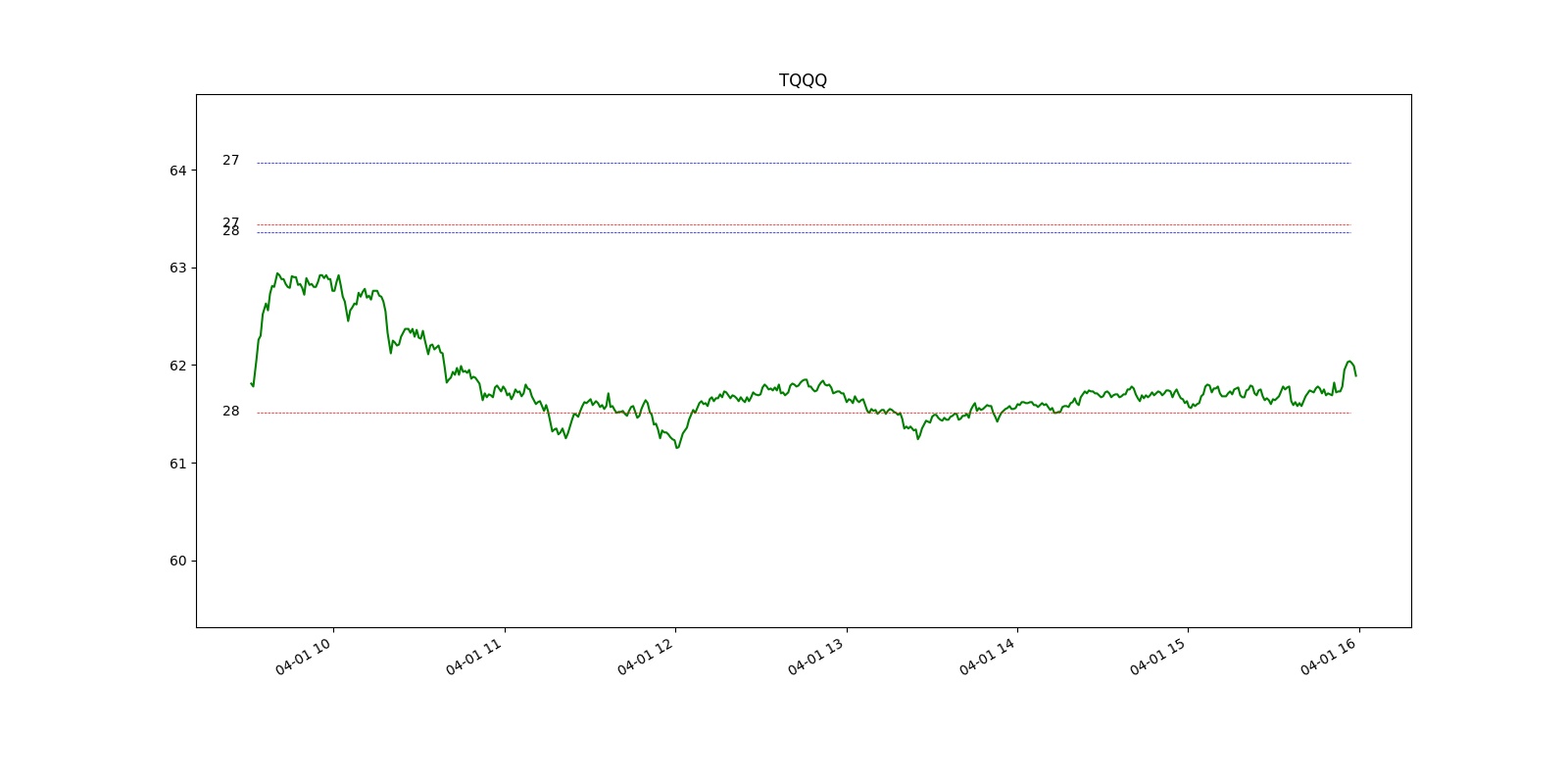
Task: Select y-axis label 63
Action: tap(177, 268)
